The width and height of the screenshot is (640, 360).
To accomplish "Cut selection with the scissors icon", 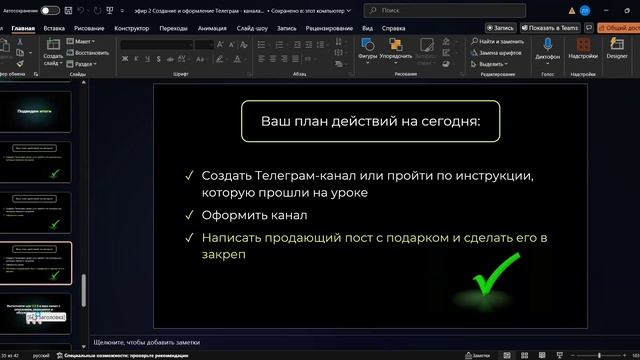I will coord(20,42).
